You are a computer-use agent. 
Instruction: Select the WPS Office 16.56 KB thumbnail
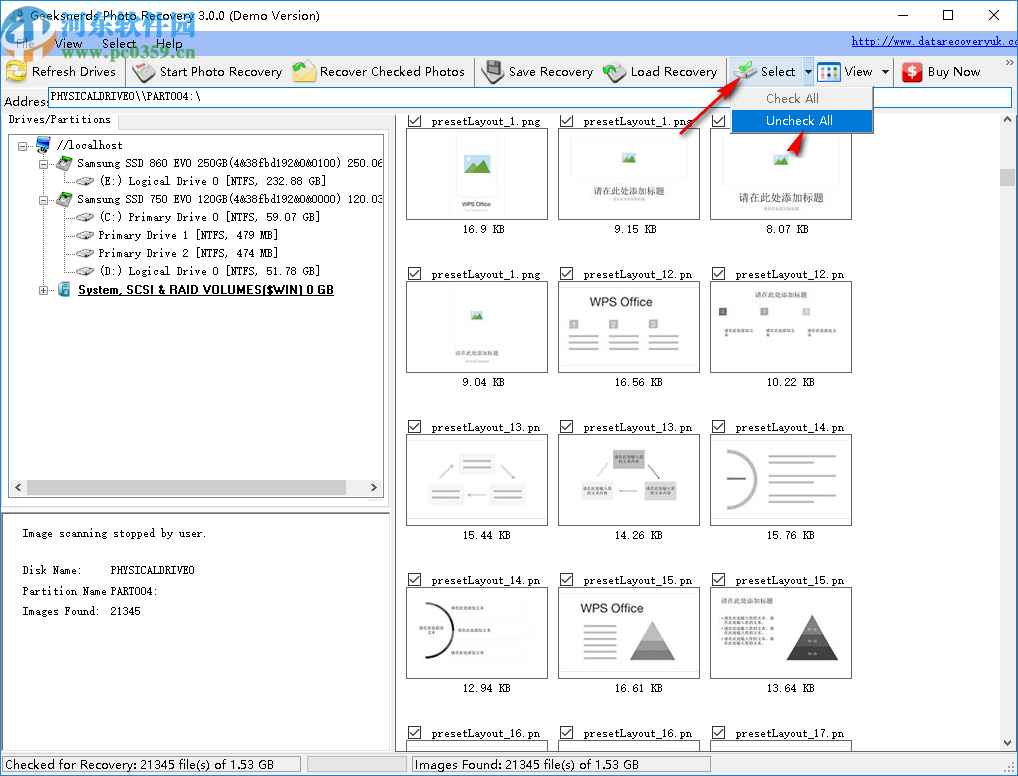[628, 327]
